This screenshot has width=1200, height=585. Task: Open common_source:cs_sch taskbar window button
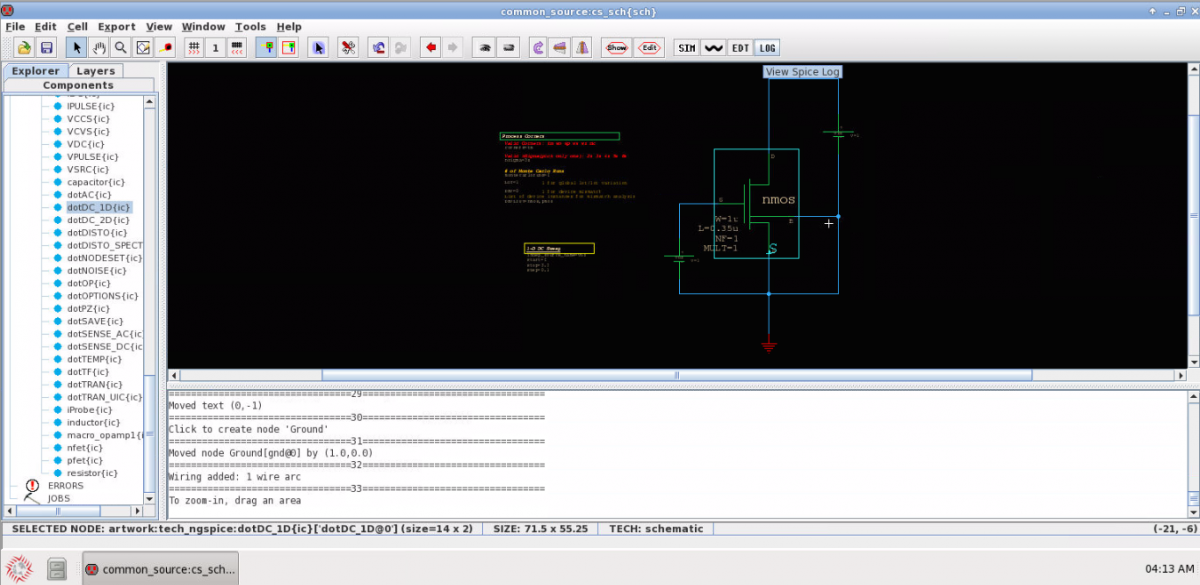(162, 568)
